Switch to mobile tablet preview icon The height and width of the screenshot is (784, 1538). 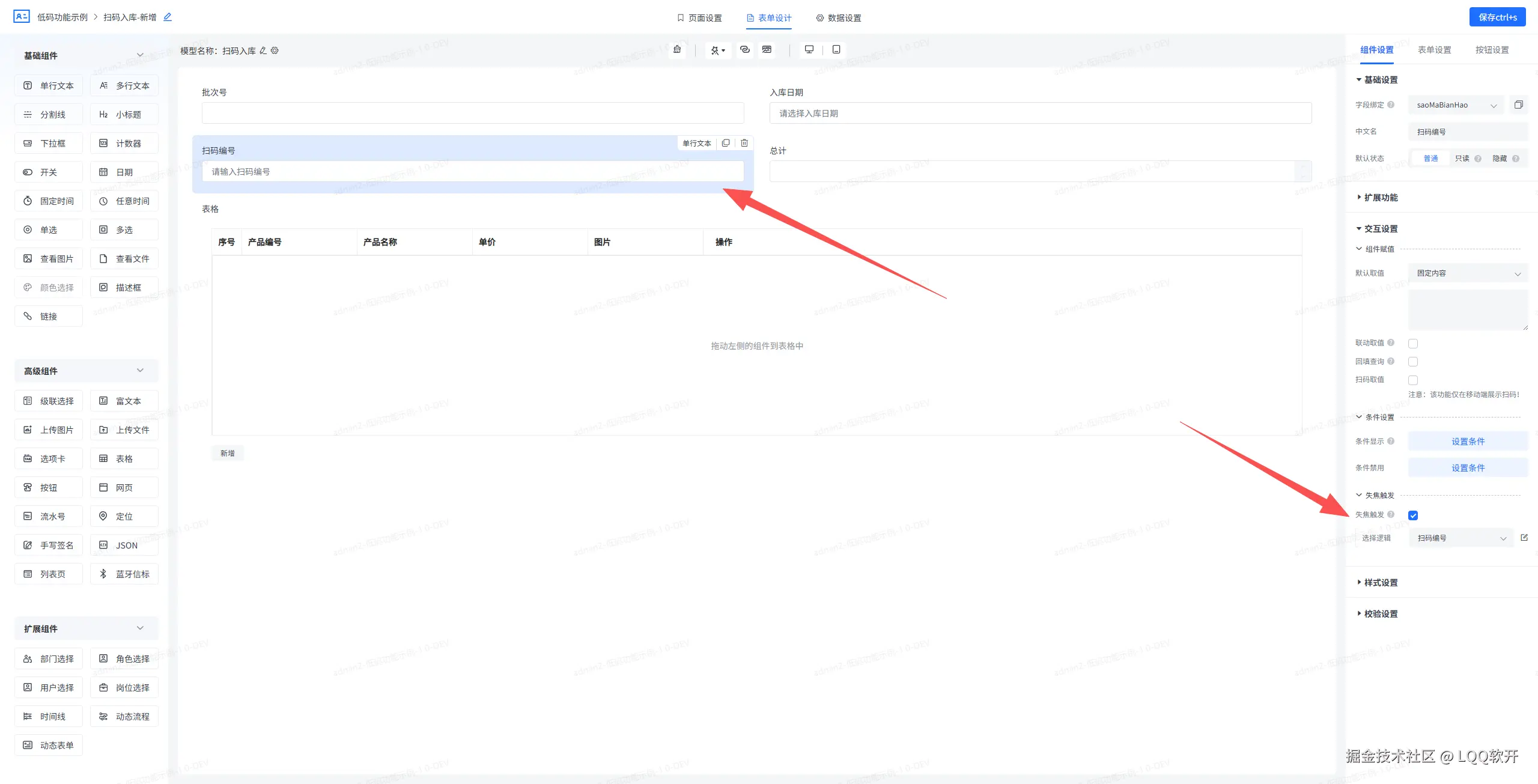(836, 50)
